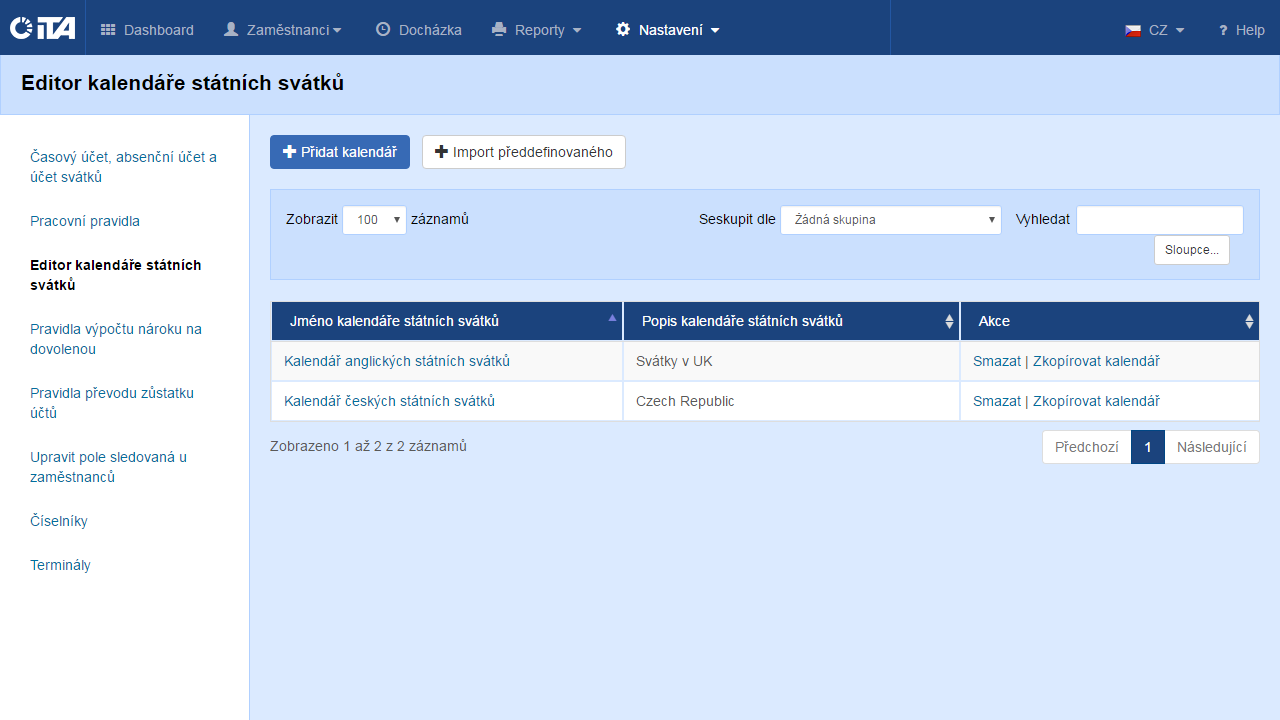
Task: Open the Sloupce column chooser
Action: coord(1191,250)
